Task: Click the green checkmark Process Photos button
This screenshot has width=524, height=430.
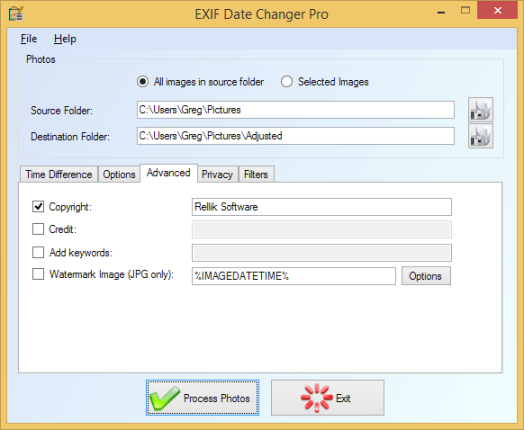Action: (203, 398)
